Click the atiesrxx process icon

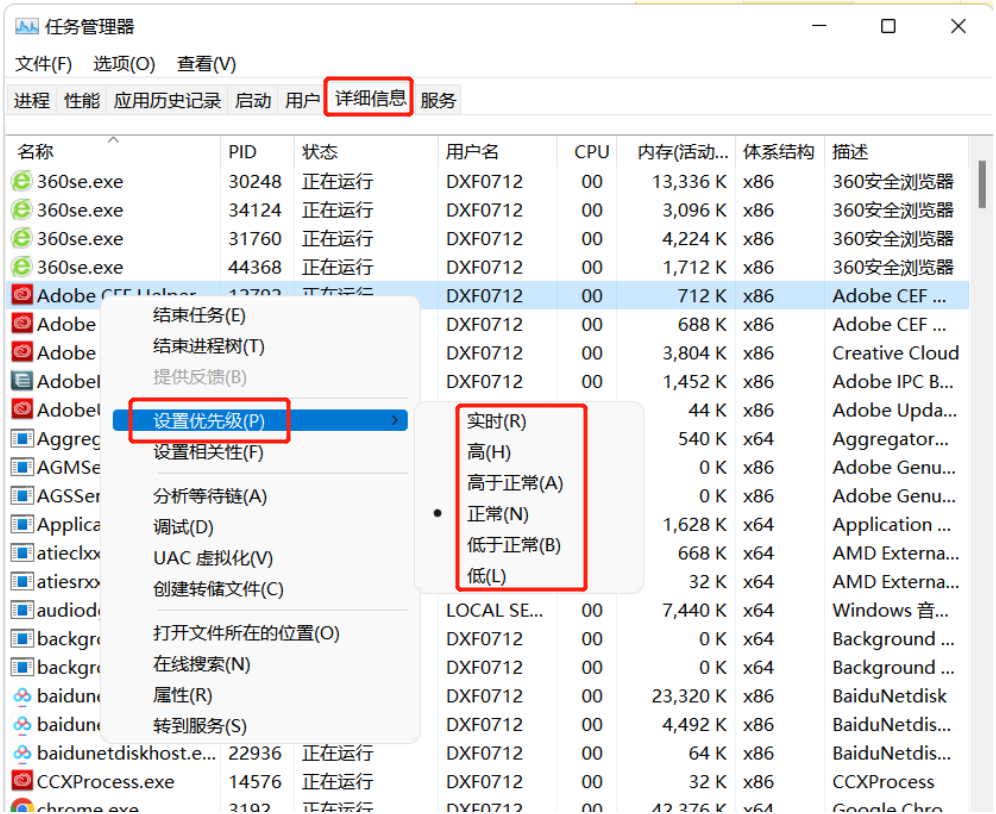[x=22, y=581]
